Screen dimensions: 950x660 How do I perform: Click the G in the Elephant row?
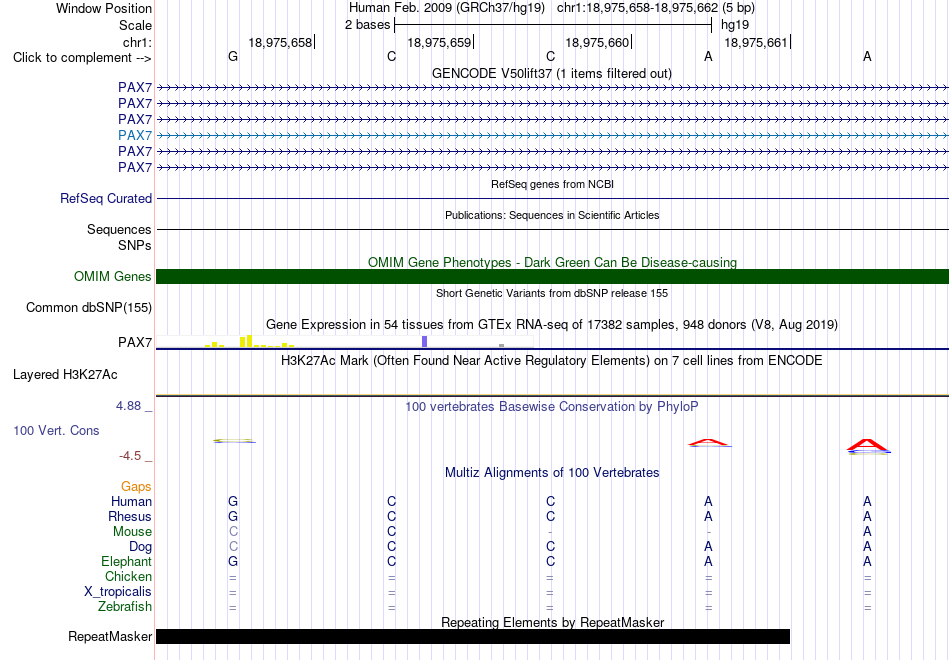233,561
